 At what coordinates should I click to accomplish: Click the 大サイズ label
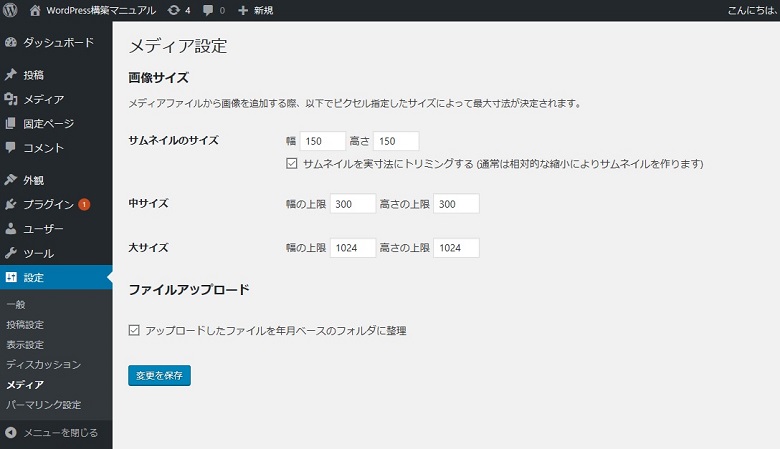tap(148, 247)
